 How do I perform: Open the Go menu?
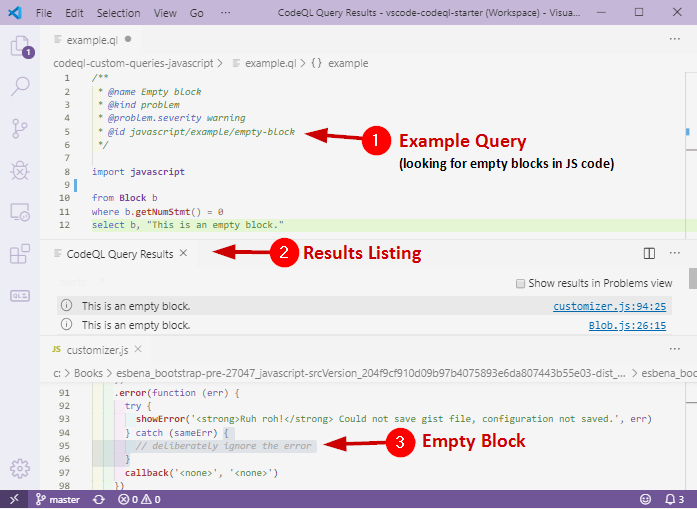(196, 13)
